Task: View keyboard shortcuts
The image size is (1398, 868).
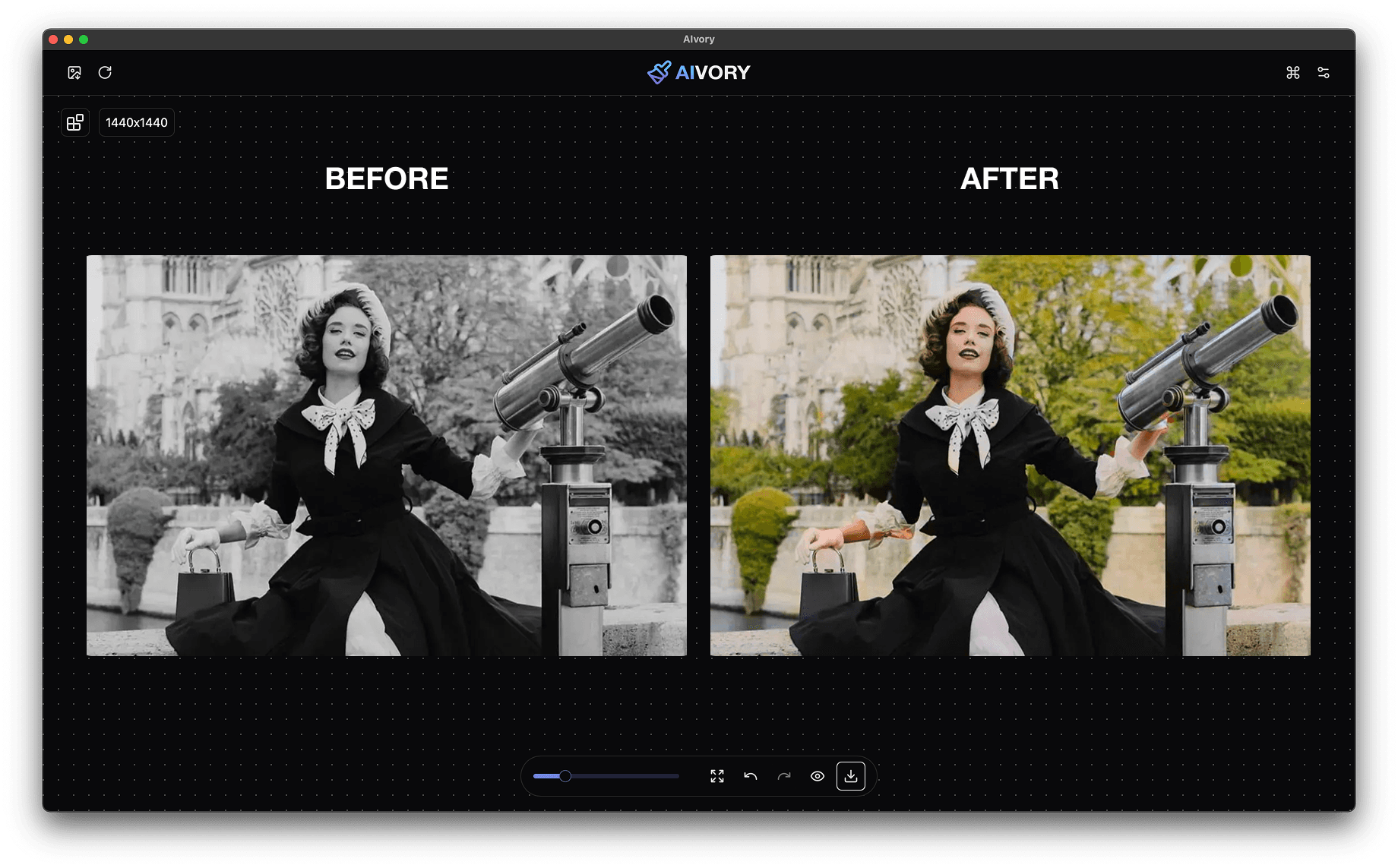Action: click(x=1292, y=72)
